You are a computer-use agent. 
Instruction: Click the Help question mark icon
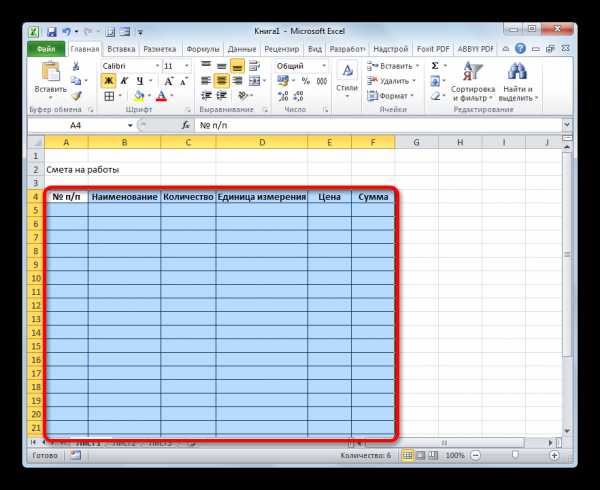coord(520,49)
